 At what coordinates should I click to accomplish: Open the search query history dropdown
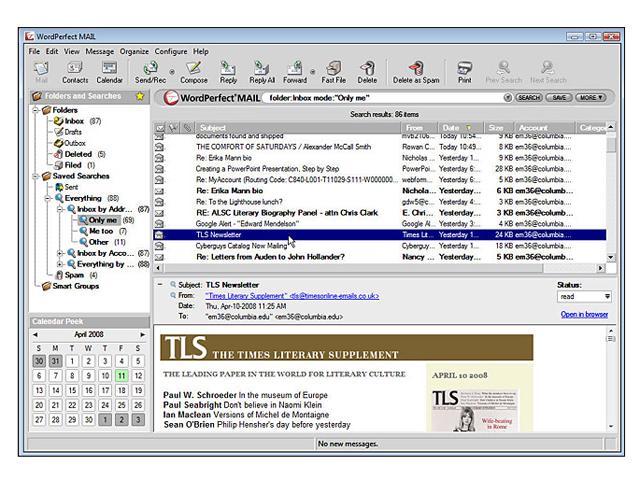507,98
